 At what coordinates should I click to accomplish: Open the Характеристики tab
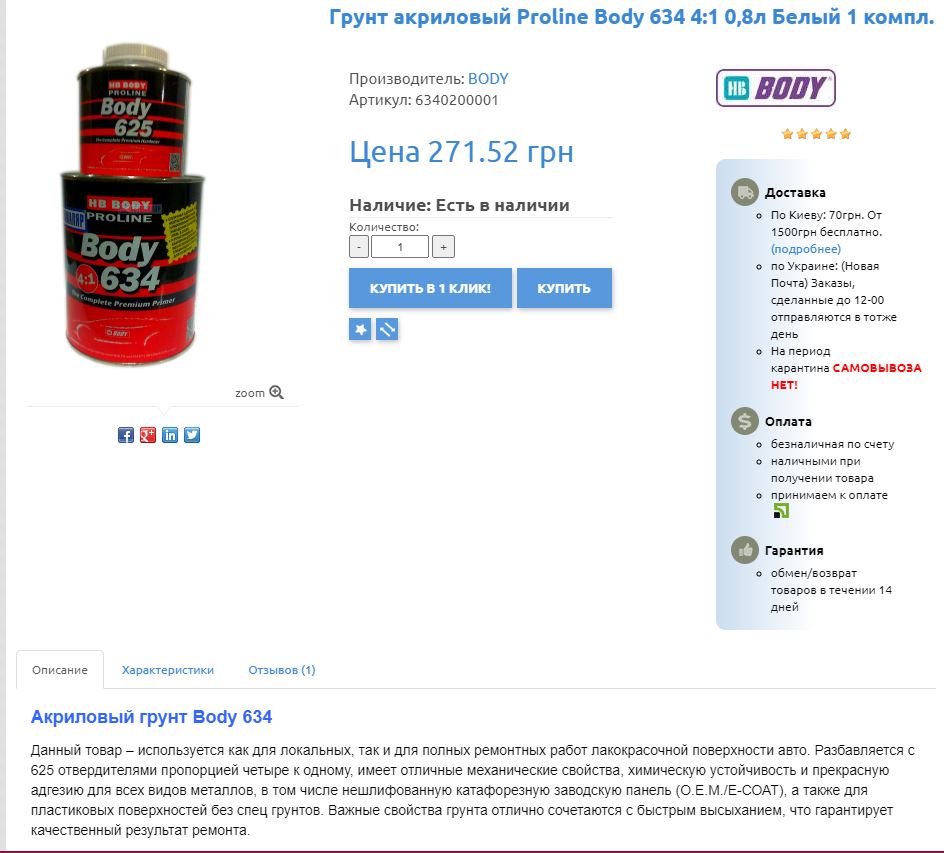coord(167,670)
